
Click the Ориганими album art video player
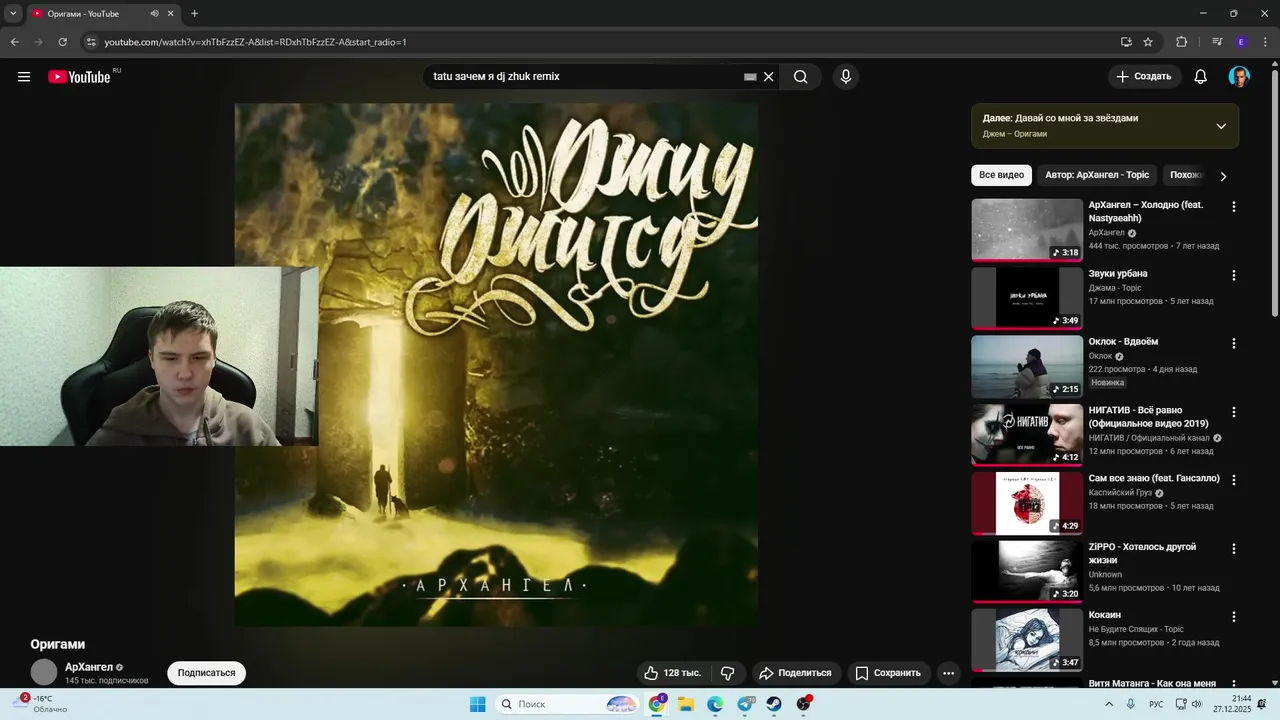click(x=496, y=365)
